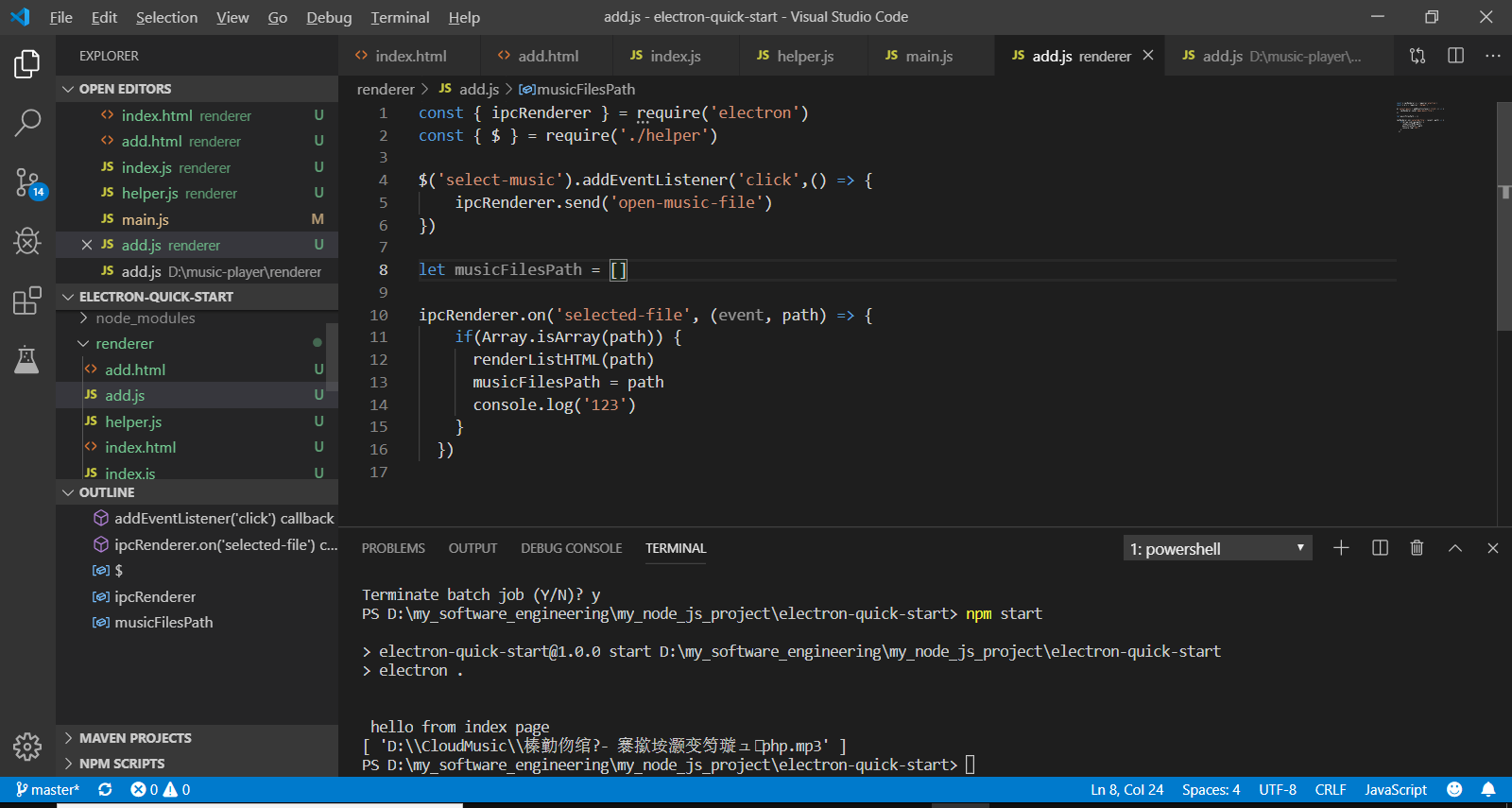Screen dimensions: 1512x808
Task: Close add.js renderer in Open Editors list
Action: click(87, 245)
